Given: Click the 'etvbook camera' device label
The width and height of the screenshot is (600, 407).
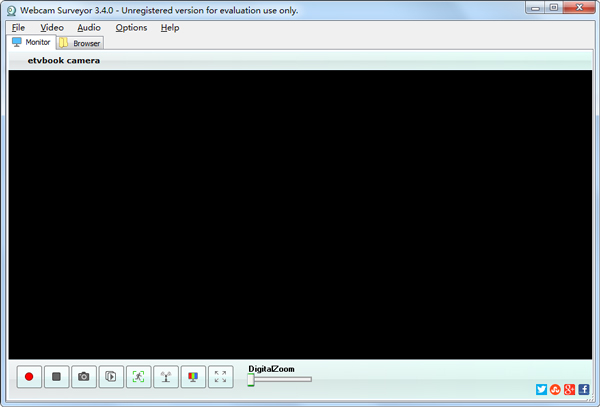Looking at the screenshot, I should (64, 60).
